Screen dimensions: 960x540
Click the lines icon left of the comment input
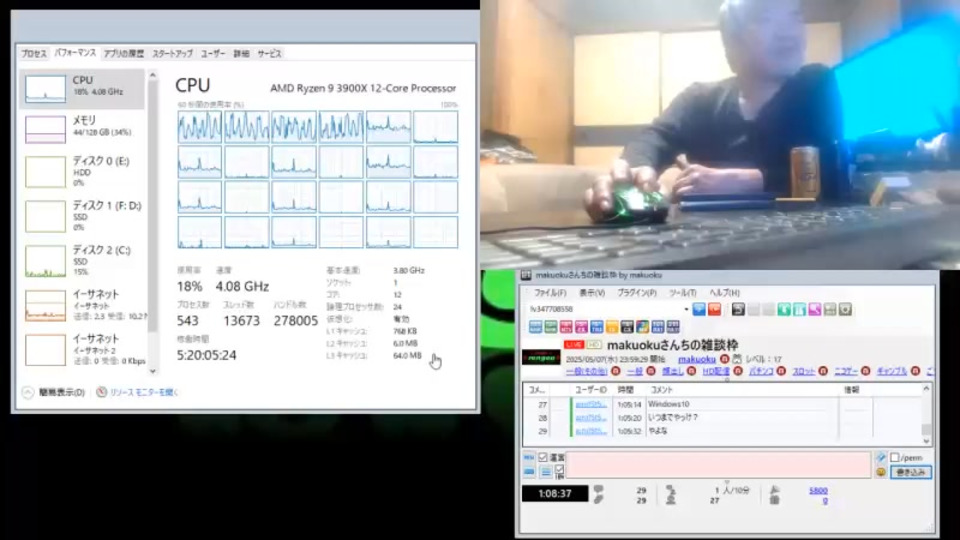(546, 472)
